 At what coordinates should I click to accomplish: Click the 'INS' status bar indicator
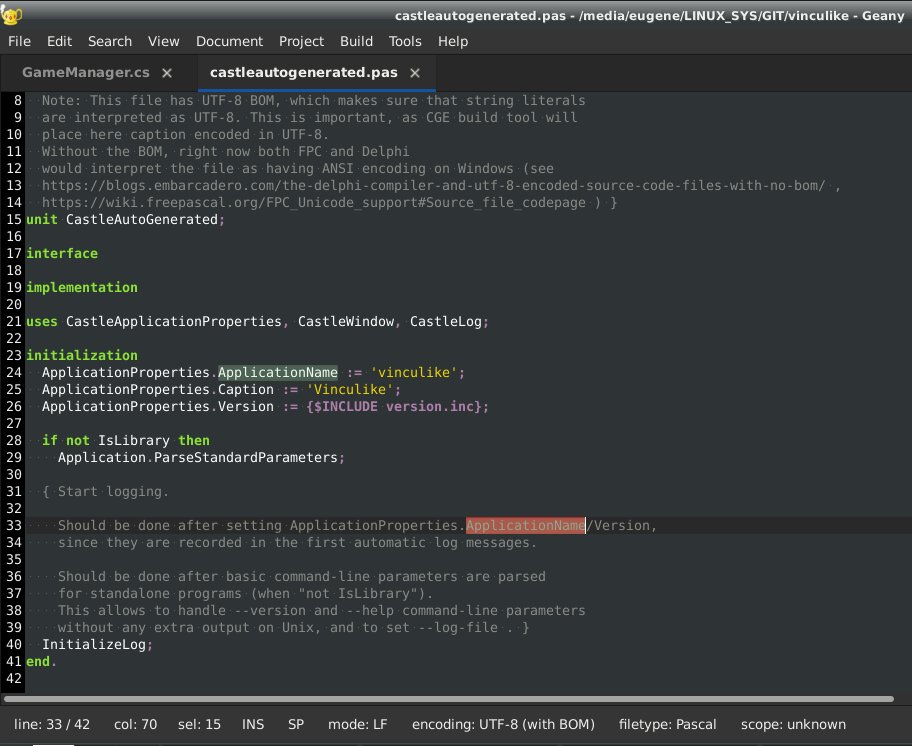point(253,724)
